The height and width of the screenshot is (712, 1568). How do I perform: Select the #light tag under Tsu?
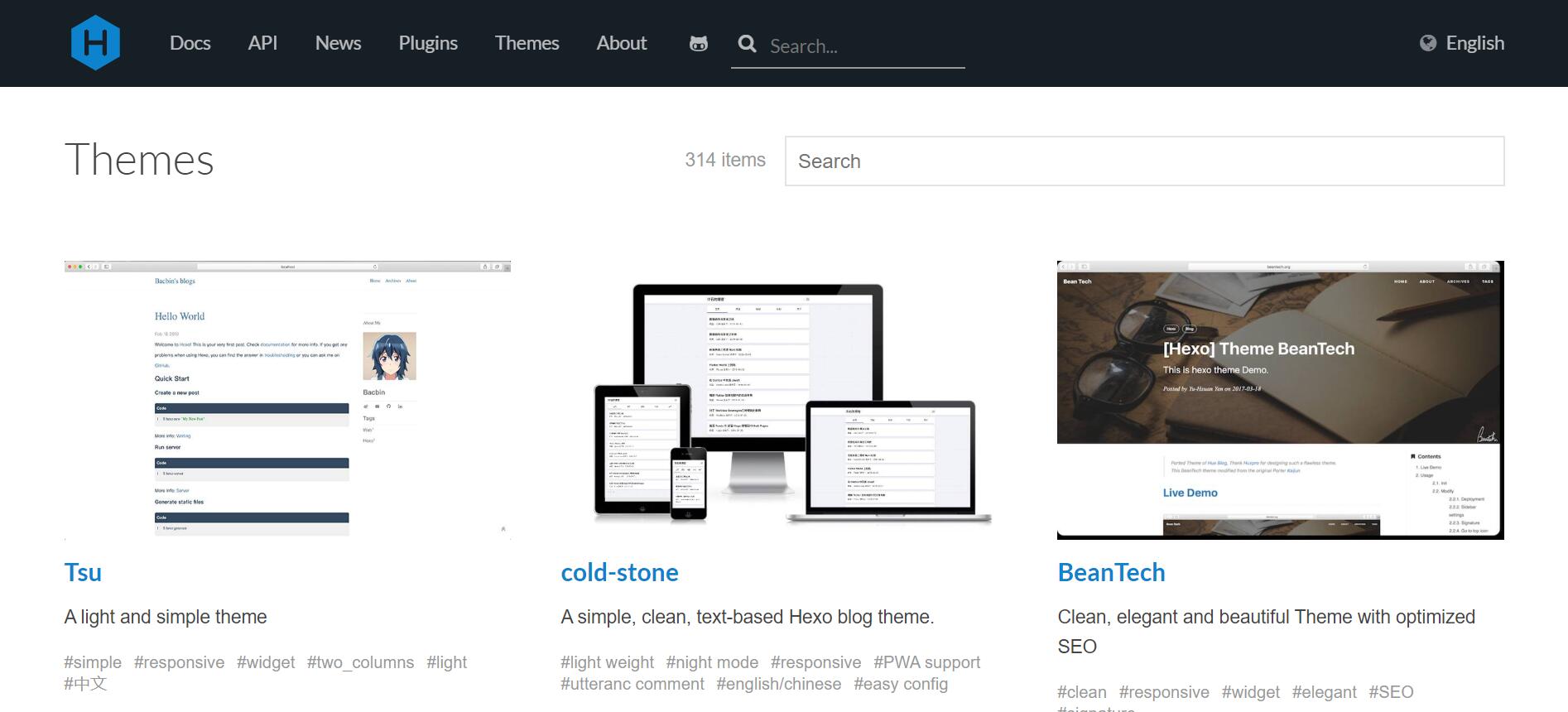coord(447,662)
